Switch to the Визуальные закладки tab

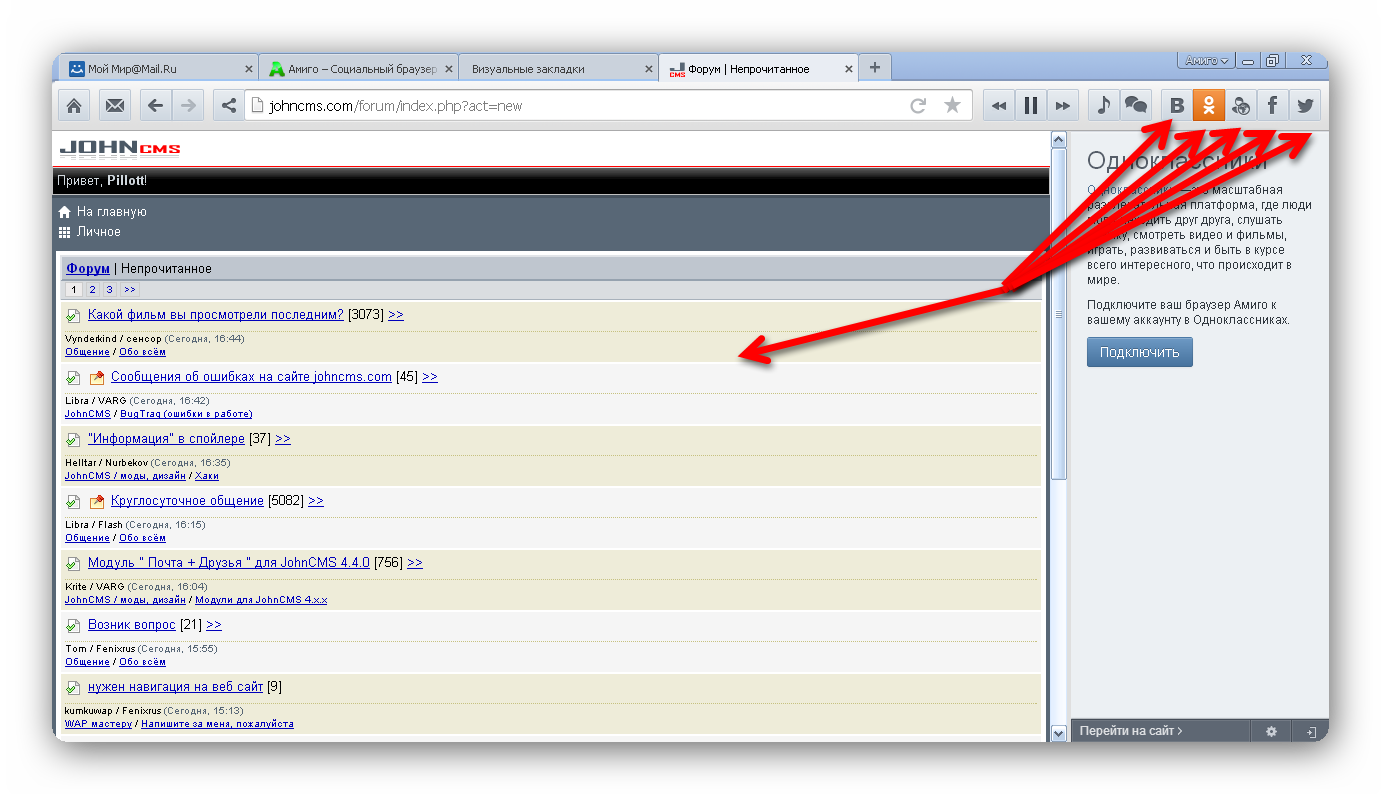555,69
